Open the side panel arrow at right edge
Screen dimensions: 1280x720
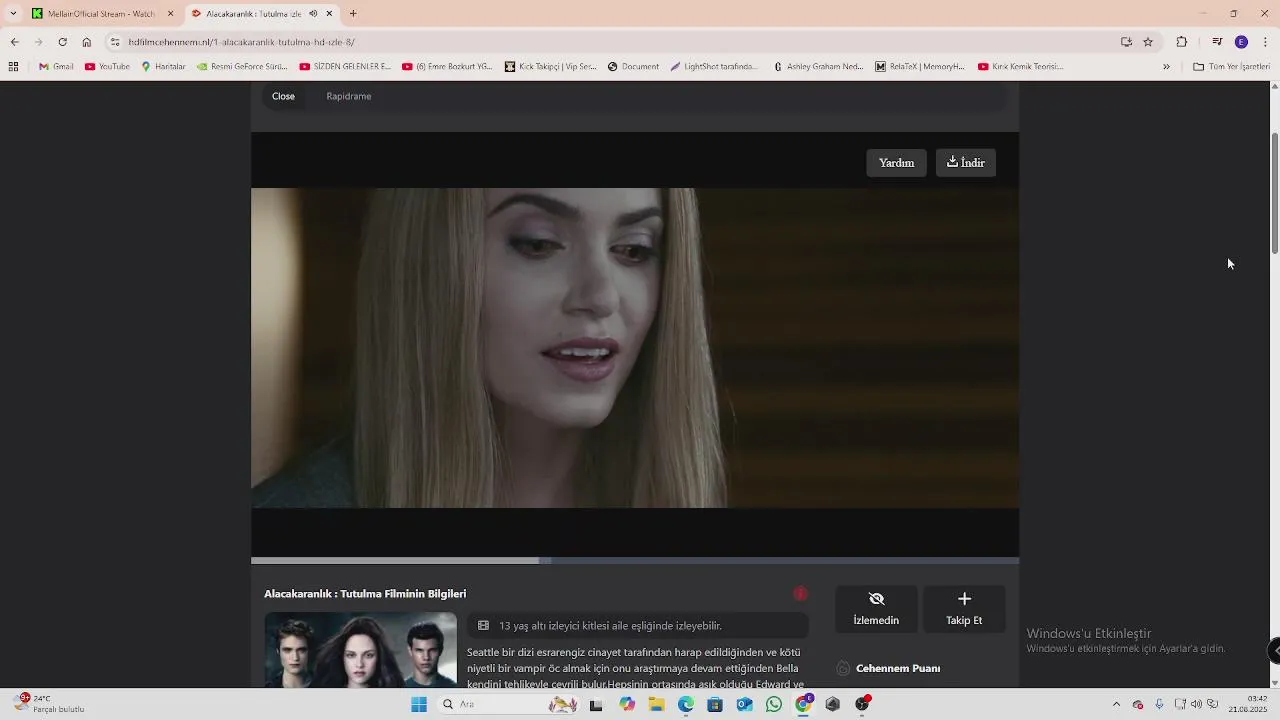(1274, 650)
